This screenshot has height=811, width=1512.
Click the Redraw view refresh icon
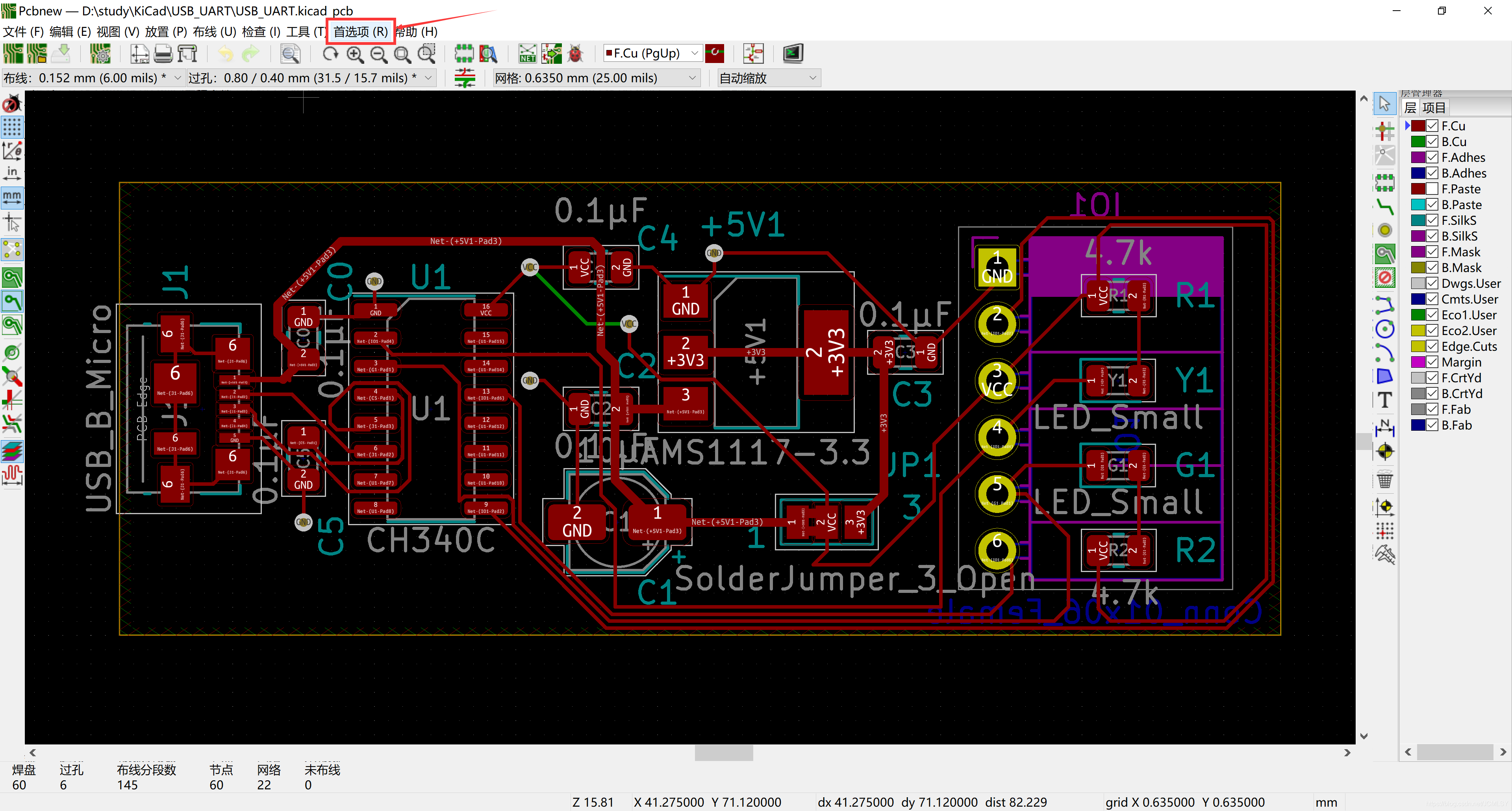(330, 54)
